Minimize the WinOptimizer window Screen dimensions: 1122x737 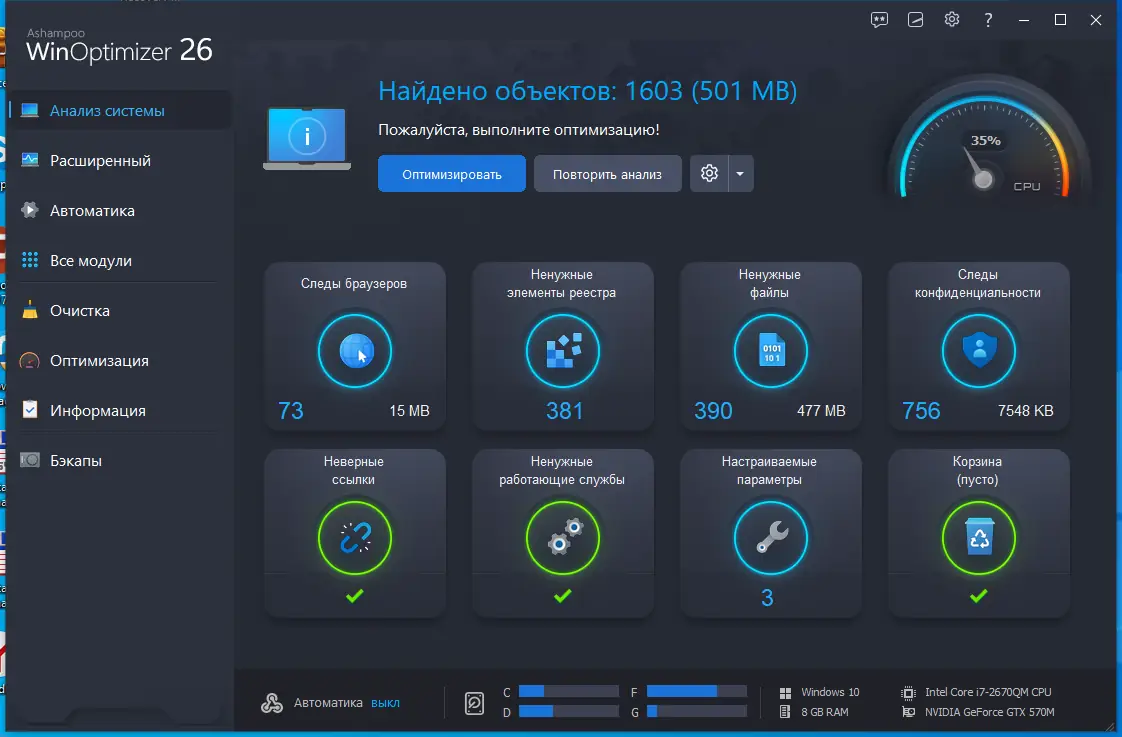coord(1024,21)
